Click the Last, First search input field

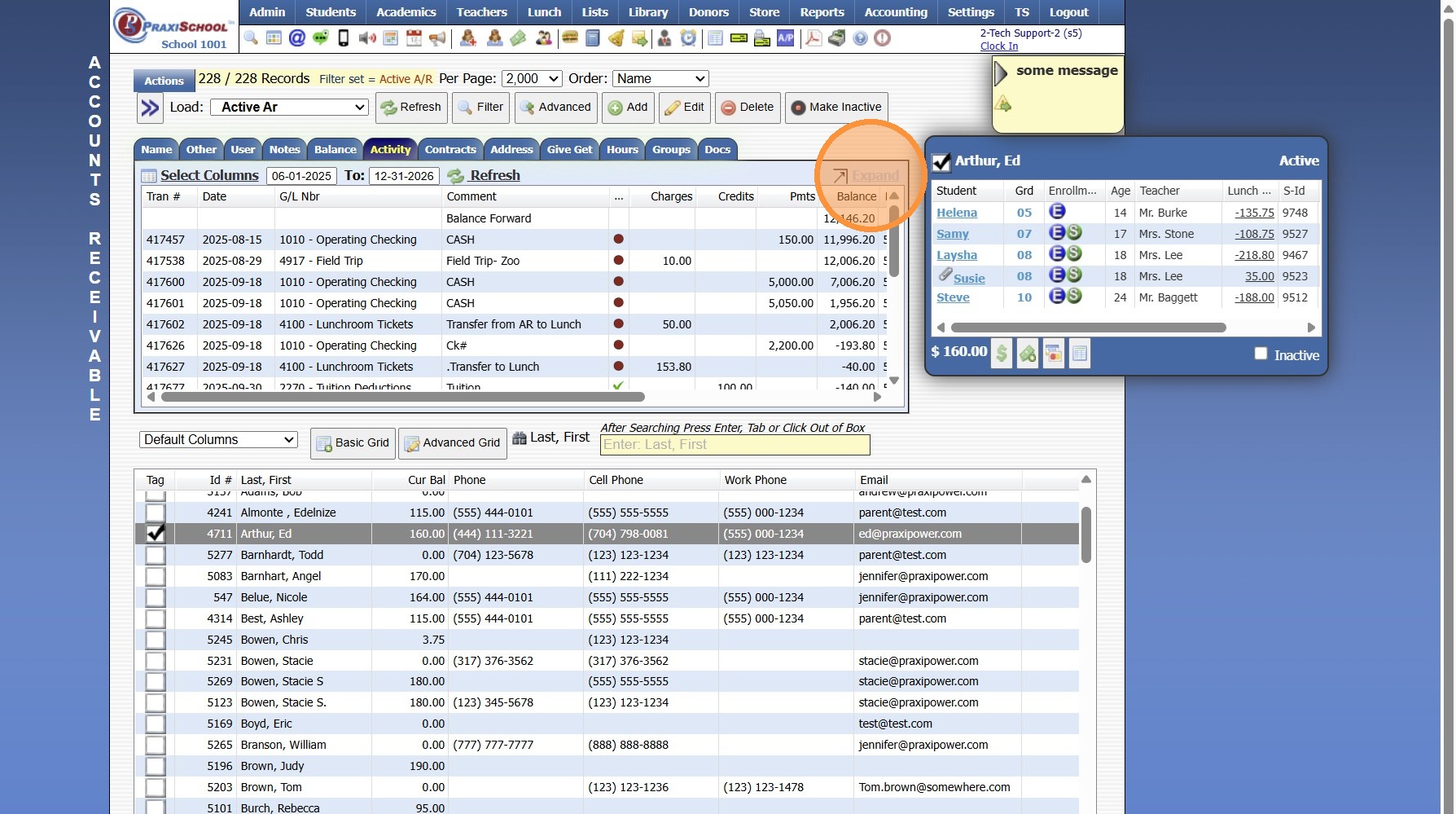(x=735, y=445)
